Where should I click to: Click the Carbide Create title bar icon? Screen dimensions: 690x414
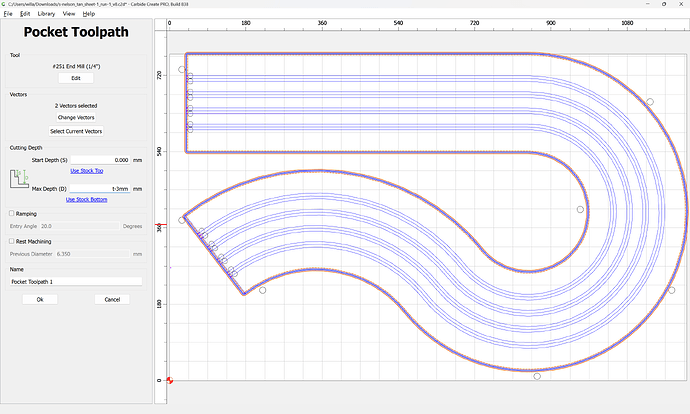coord(6,4)
